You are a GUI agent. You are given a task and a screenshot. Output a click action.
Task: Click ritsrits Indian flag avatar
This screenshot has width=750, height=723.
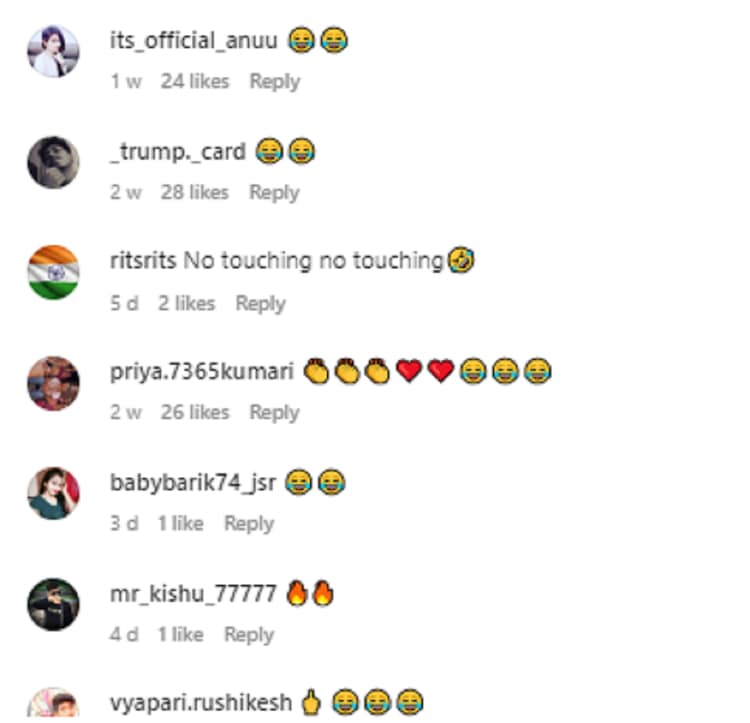(x=53, y=273)
